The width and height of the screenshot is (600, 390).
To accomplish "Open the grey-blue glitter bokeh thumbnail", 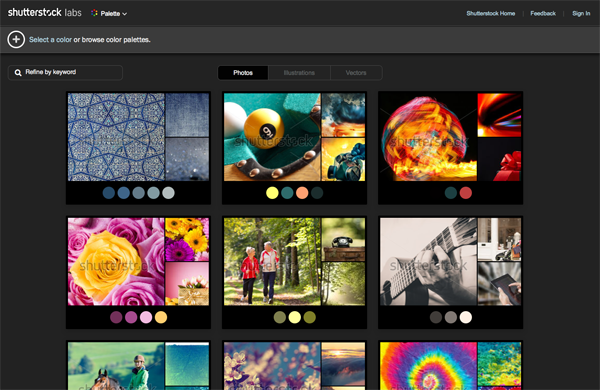I will pyautogui.click(x=187, y=159).
